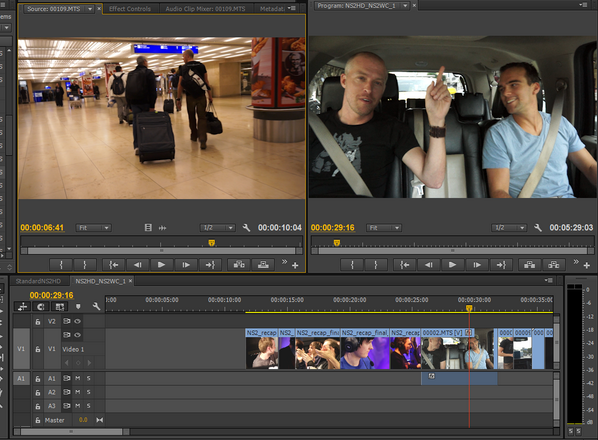Viewport: 598px width, 440px height.
Task: Expand Source monitor transport overflow chevrons
Action: point(284,262)
